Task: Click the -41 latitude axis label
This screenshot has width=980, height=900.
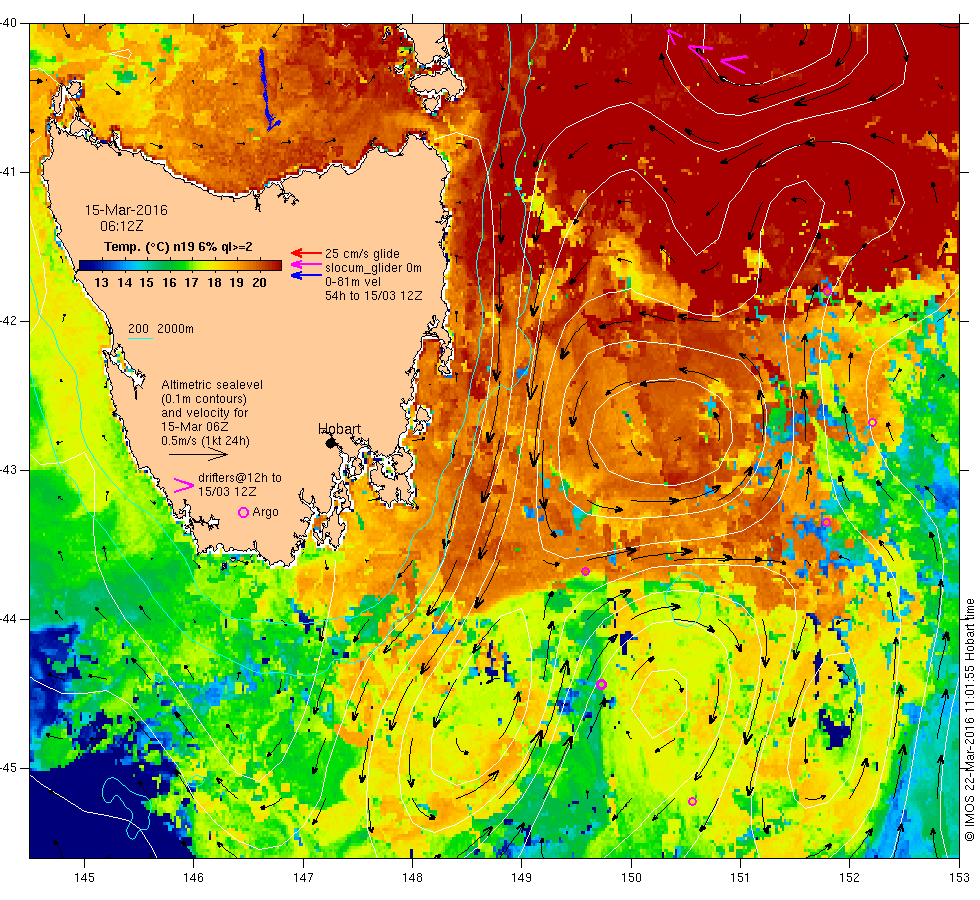Action: (x=9, y=172)
